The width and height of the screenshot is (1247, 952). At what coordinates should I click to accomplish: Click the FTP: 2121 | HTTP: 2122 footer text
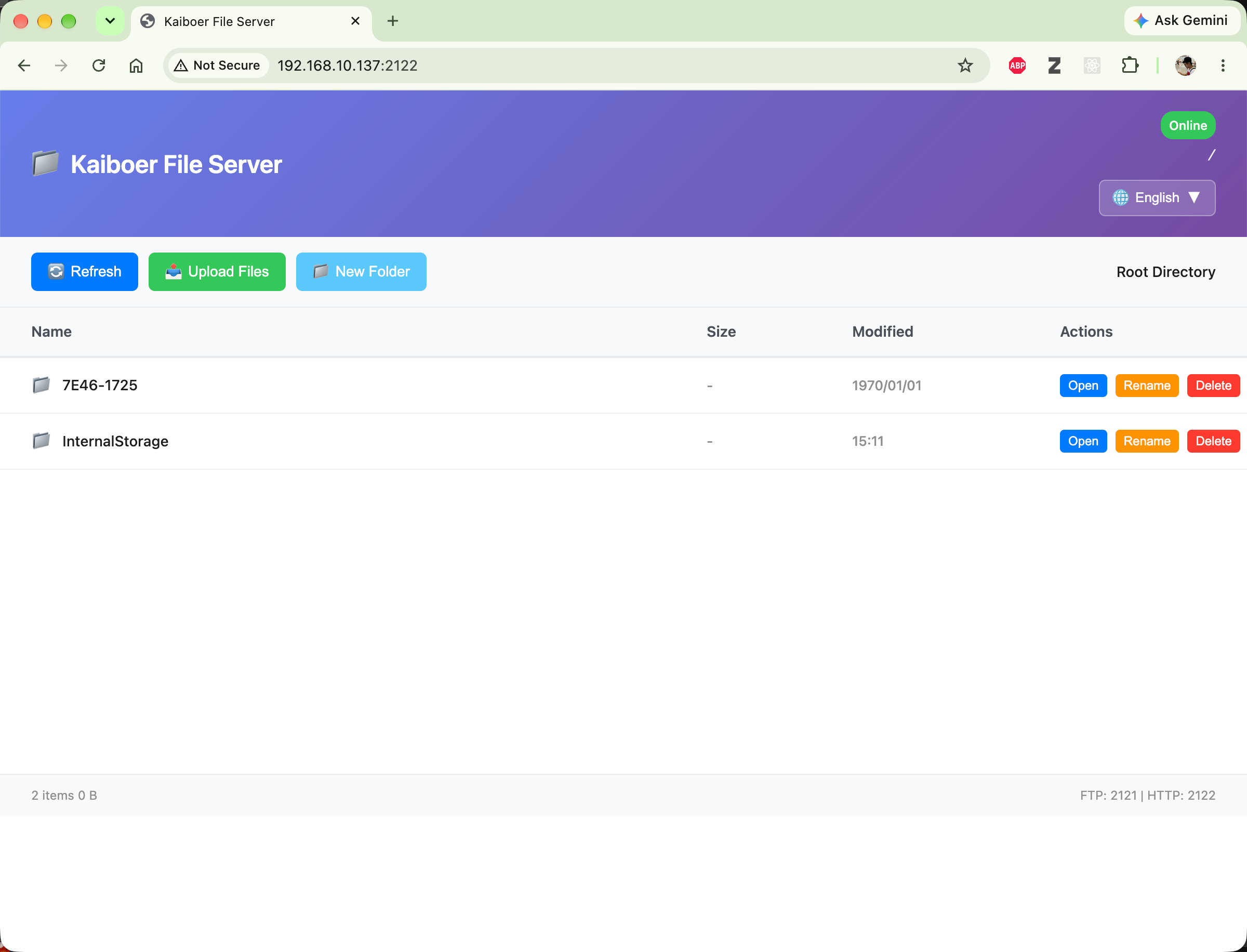pos(1147,795)
